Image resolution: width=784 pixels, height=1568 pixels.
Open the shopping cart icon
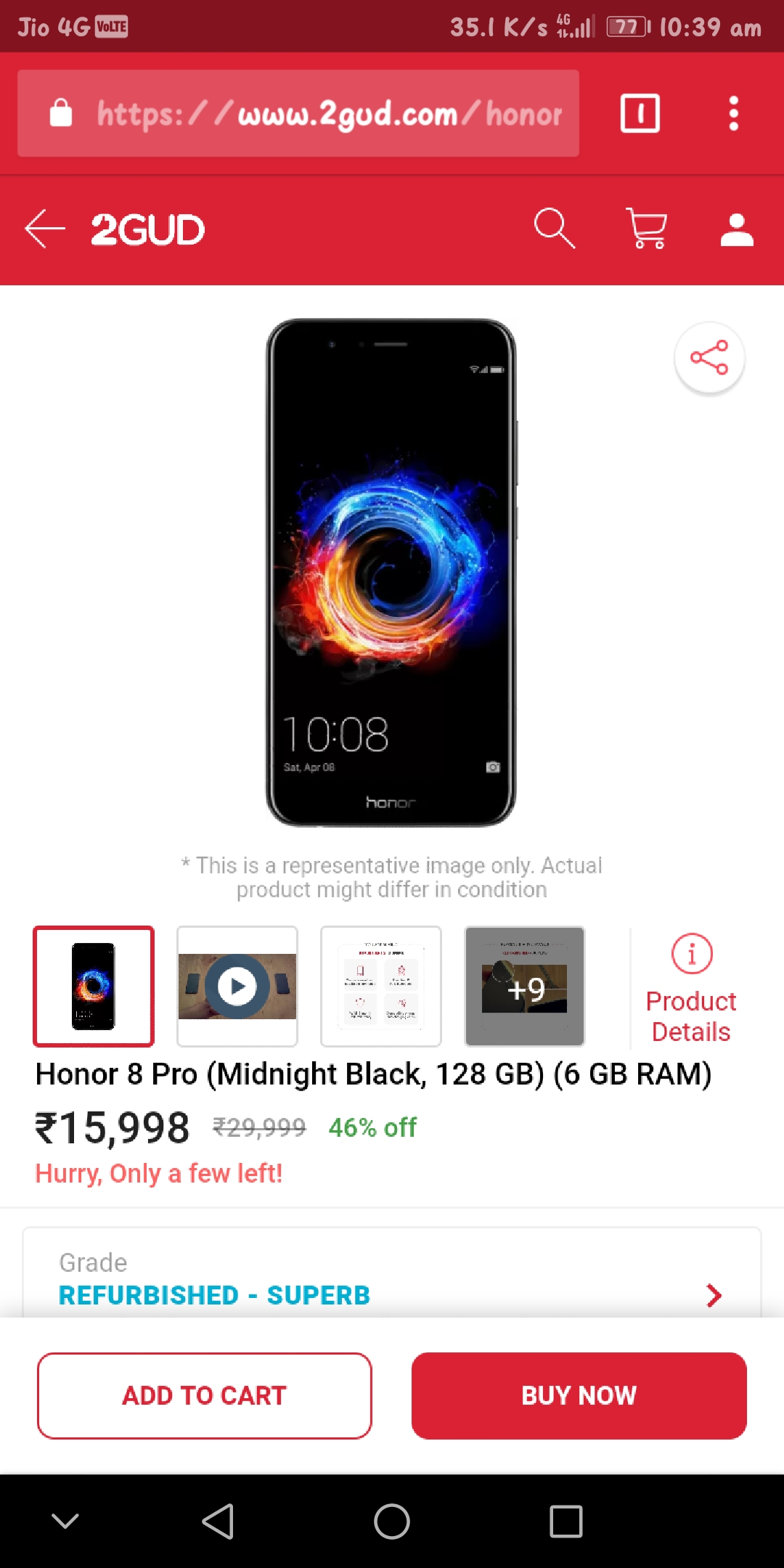[x=646, y=229]
